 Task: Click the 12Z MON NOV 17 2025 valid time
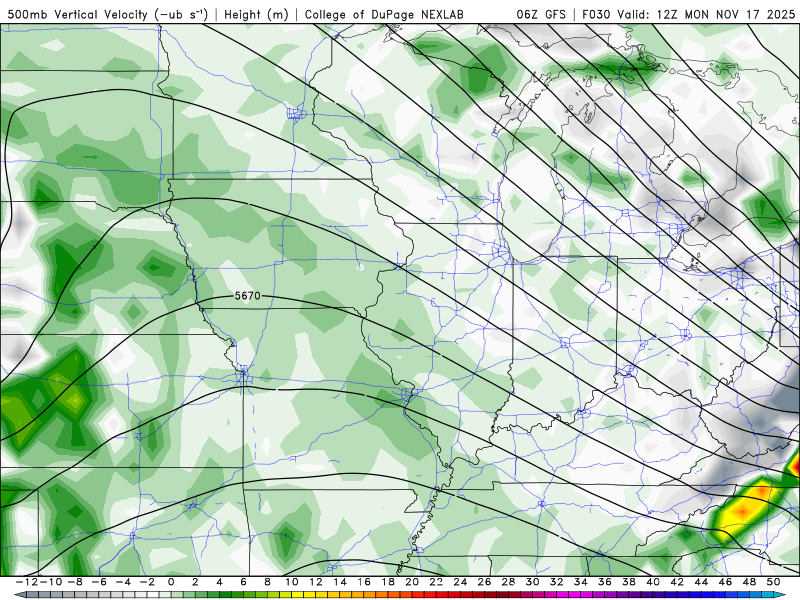726,14
